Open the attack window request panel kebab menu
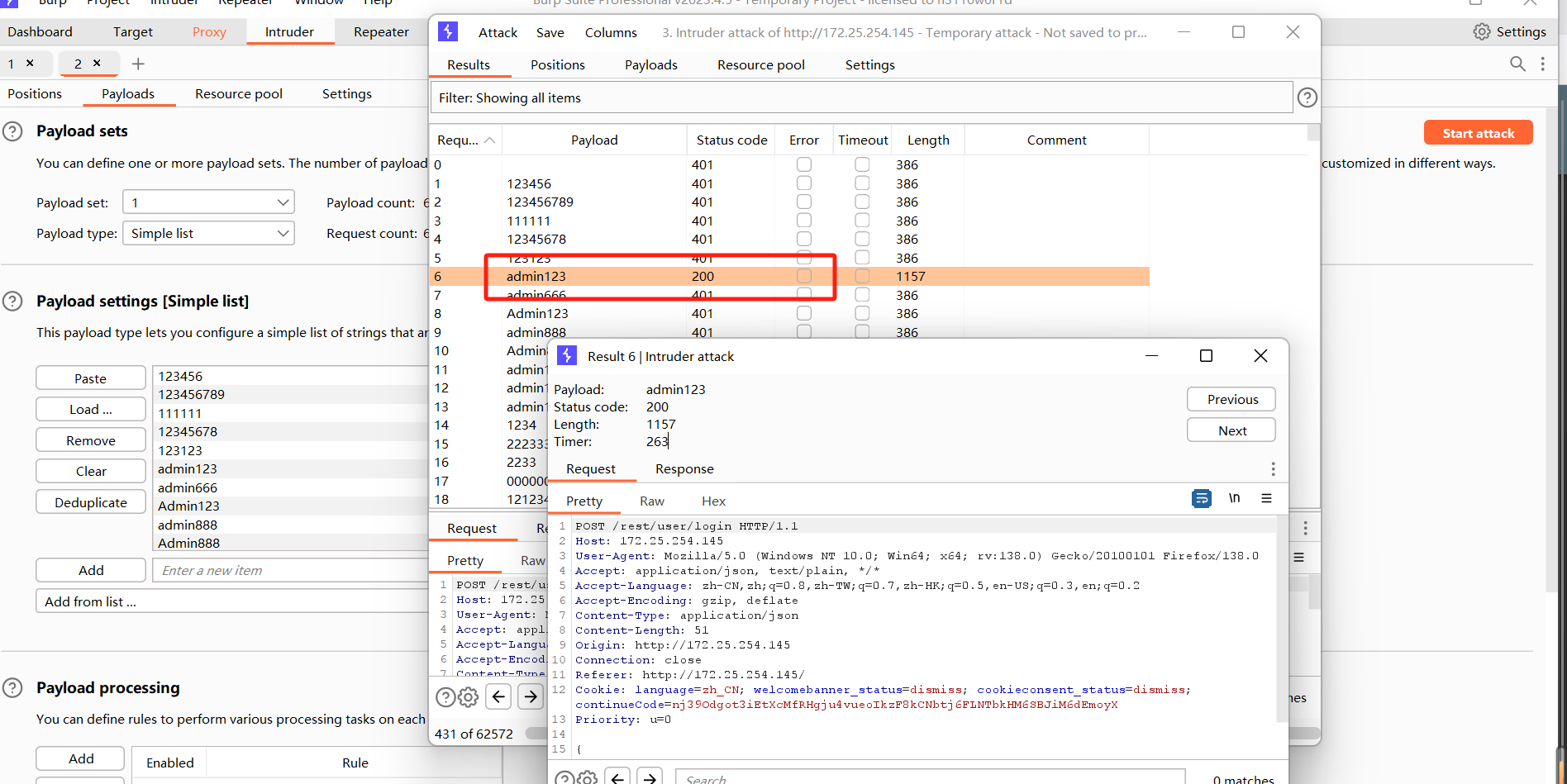This screenshot has width=1567, height=784. [x=1306, y=528]
